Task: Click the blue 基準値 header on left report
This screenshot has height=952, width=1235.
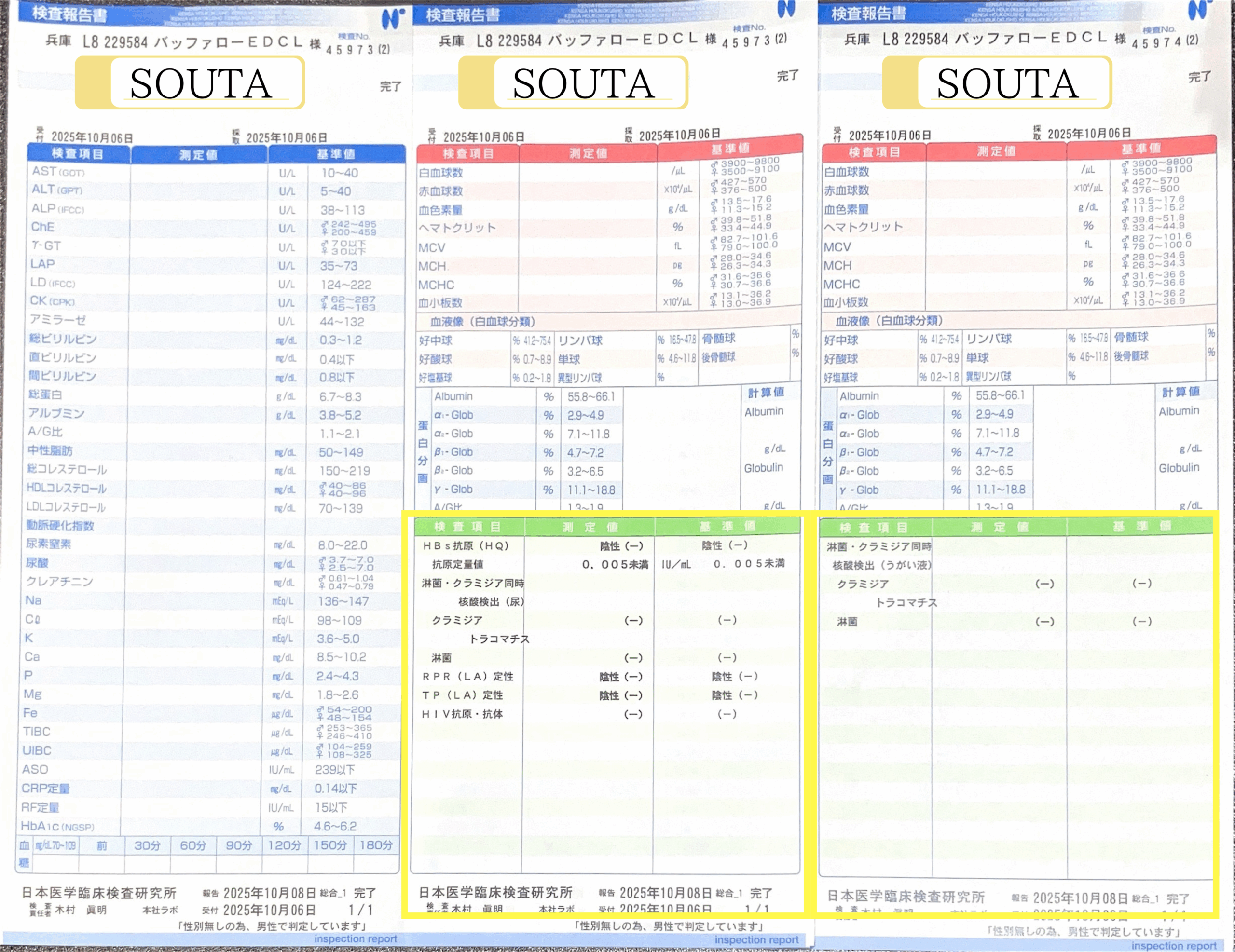Action: (x=335, y=154)
